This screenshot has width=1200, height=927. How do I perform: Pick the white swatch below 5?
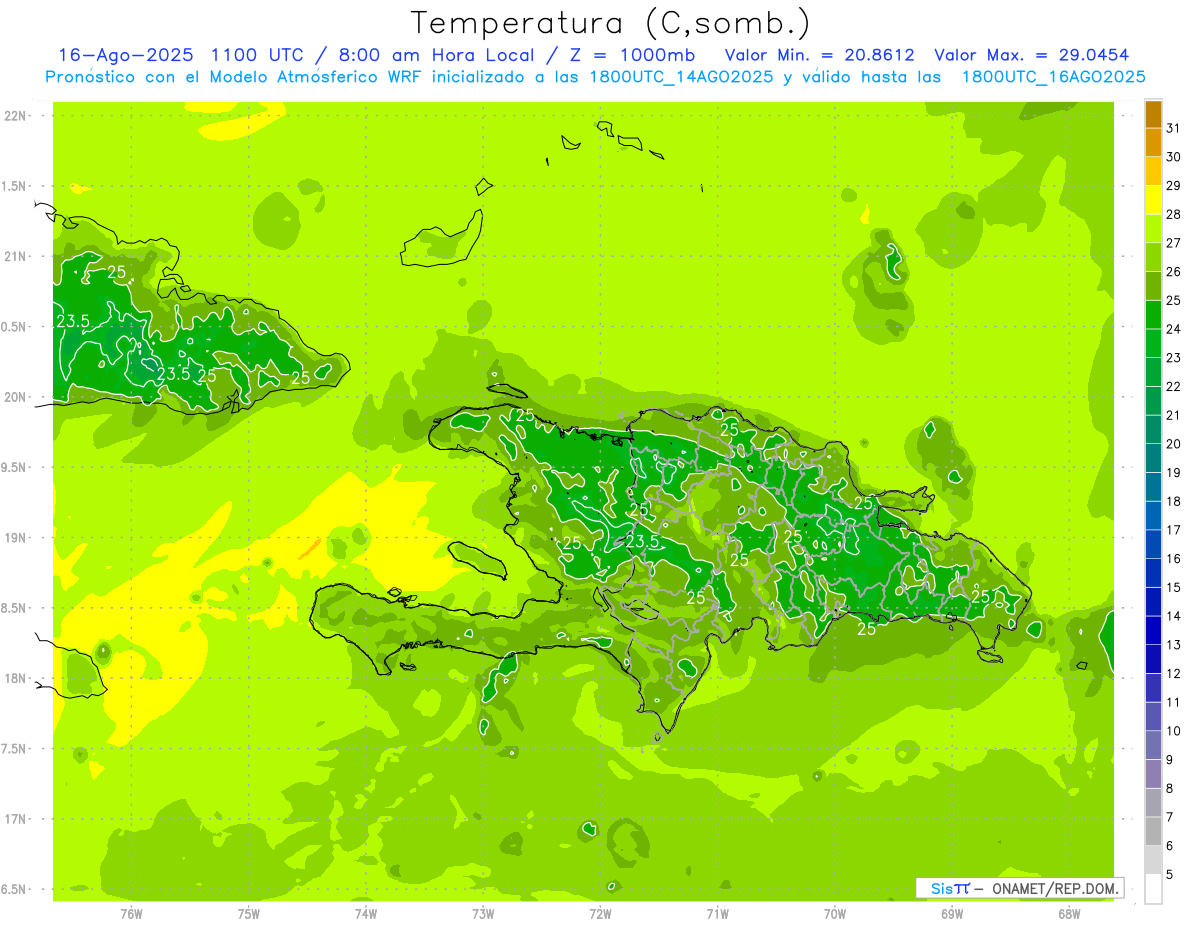(1154, 889)
